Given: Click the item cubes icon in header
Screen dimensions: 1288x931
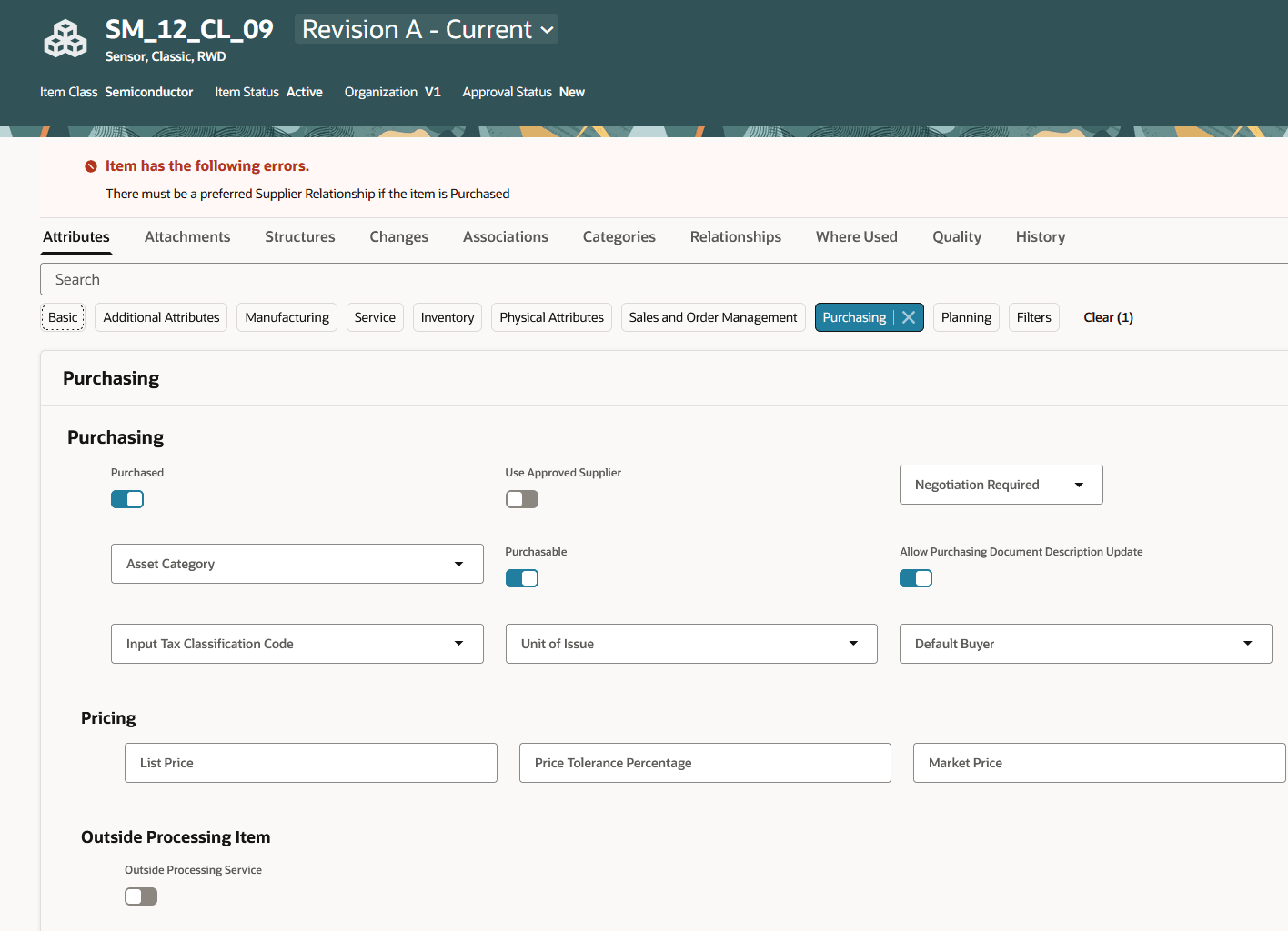Looking at the screenshot, I should (x=65, y=40).
